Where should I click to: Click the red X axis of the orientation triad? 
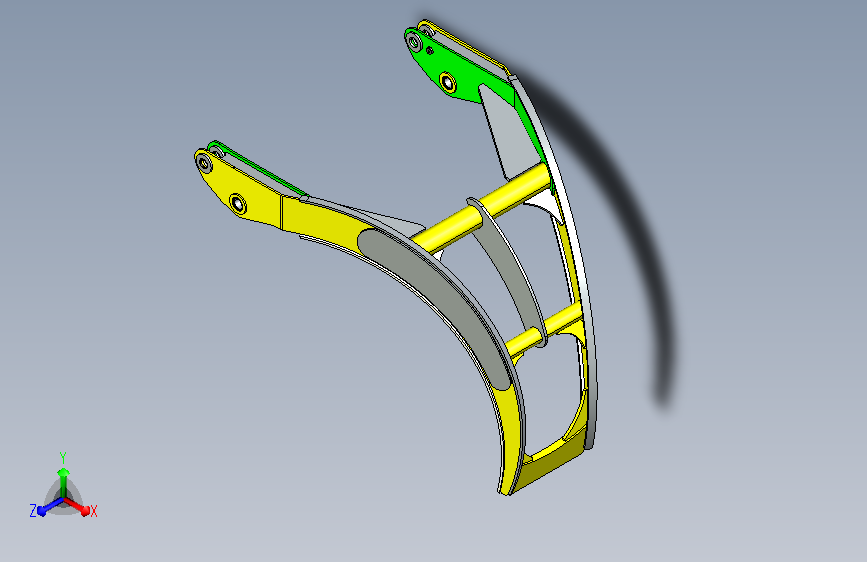click(x=77, y=506)
